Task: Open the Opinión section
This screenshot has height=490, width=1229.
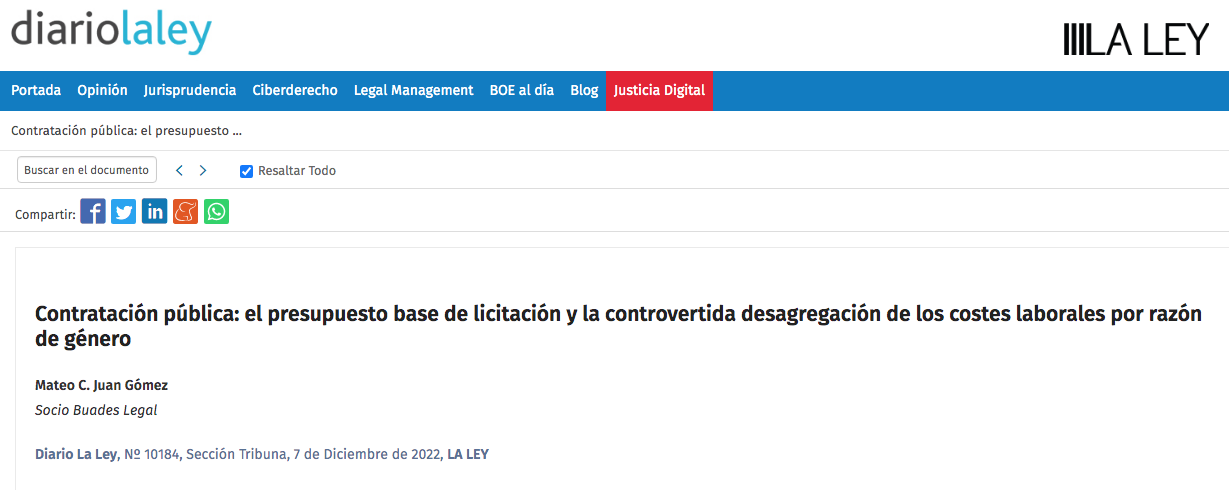Action: (102, 90)
